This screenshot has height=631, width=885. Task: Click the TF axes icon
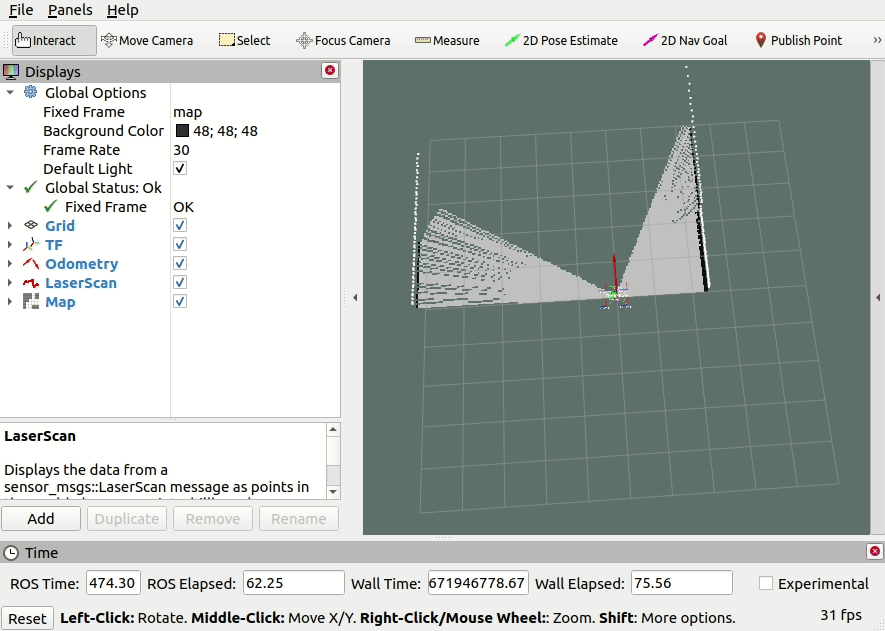tap(30, 244)
